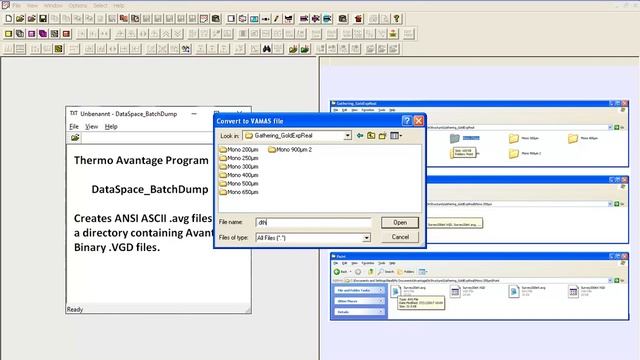Click the Open button in dialog

point(400,222)
